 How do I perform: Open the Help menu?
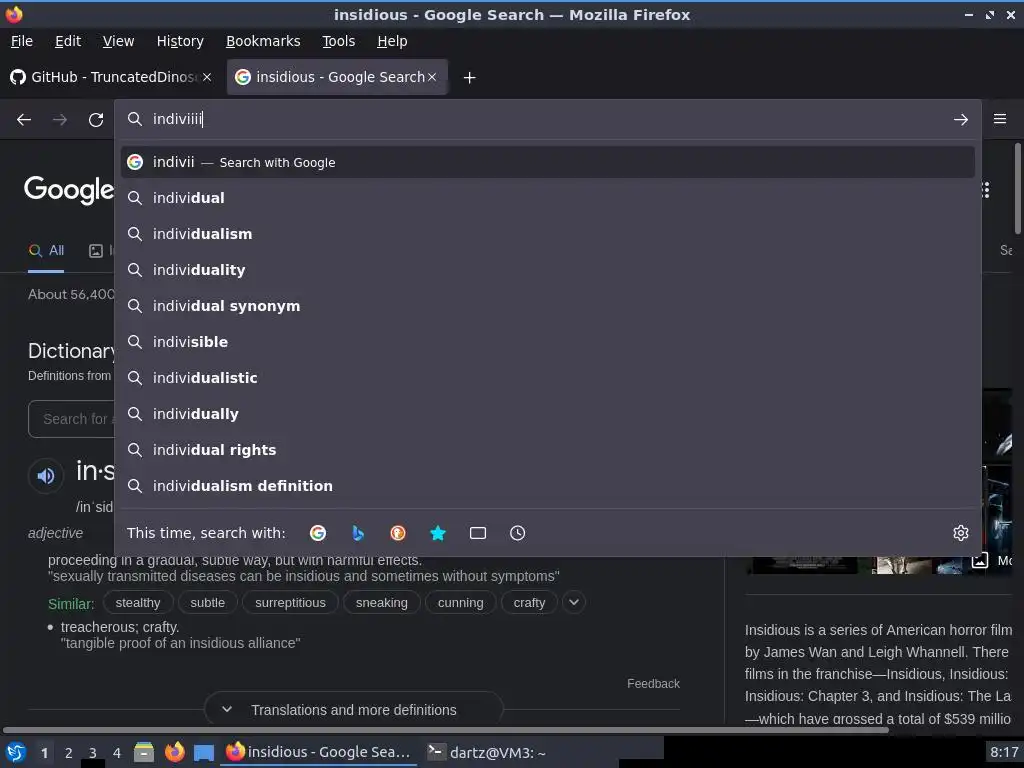(392, 41)
